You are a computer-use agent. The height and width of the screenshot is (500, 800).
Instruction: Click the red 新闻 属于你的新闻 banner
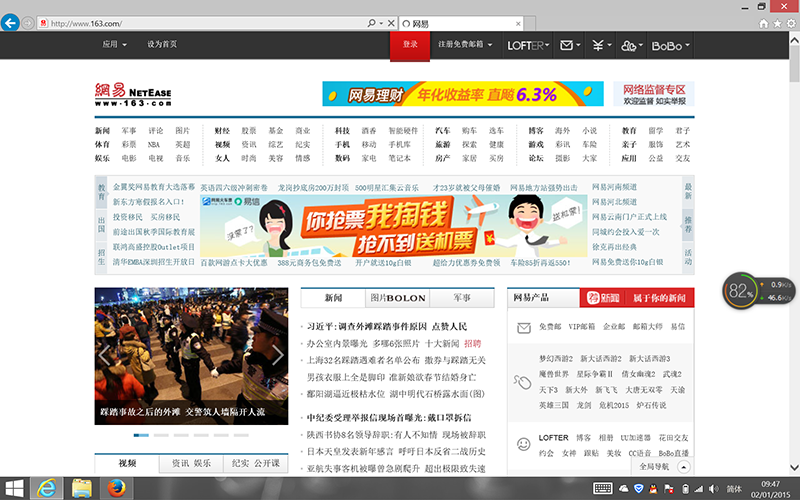point(637,298)
